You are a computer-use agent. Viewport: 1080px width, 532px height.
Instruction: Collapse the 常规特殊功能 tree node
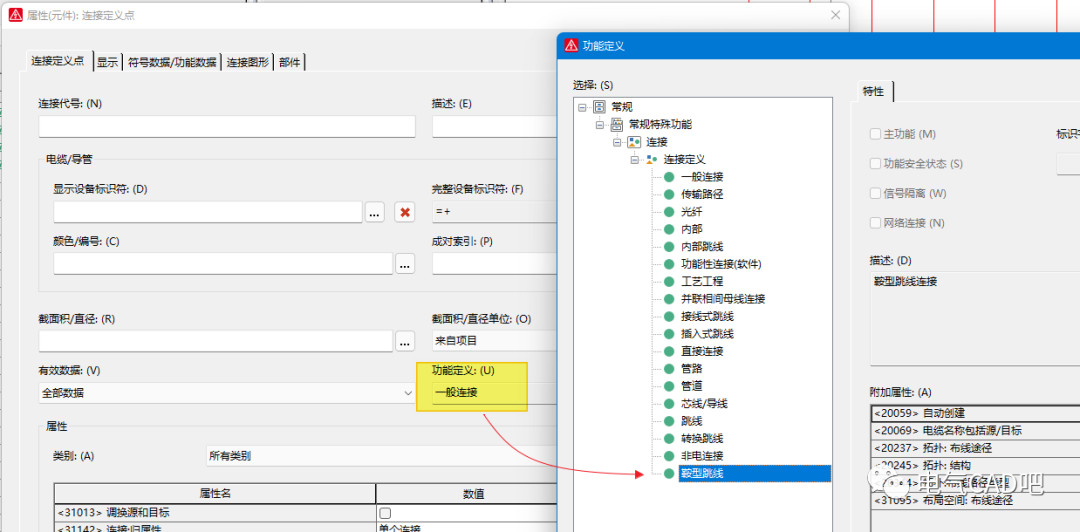[599, 125]
